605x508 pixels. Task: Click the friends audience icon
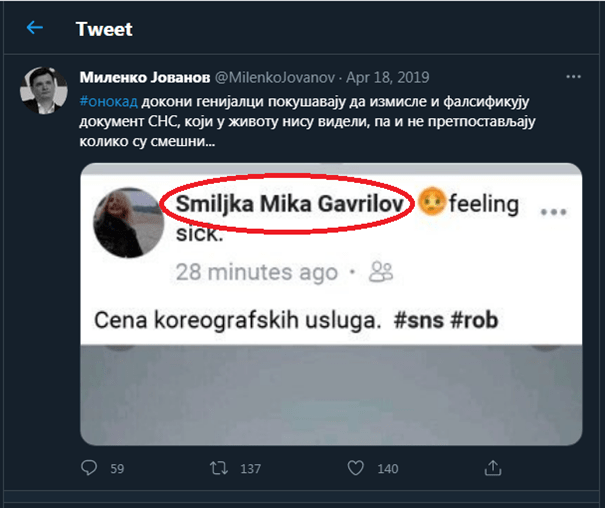click(381, 271)
